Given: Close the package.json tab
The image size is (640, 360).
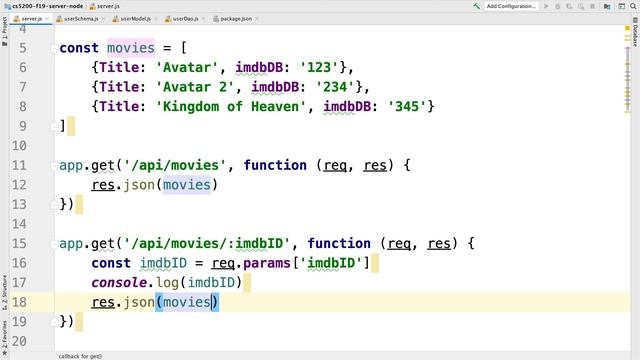Looking at the screenshot, I should [256, 19].
